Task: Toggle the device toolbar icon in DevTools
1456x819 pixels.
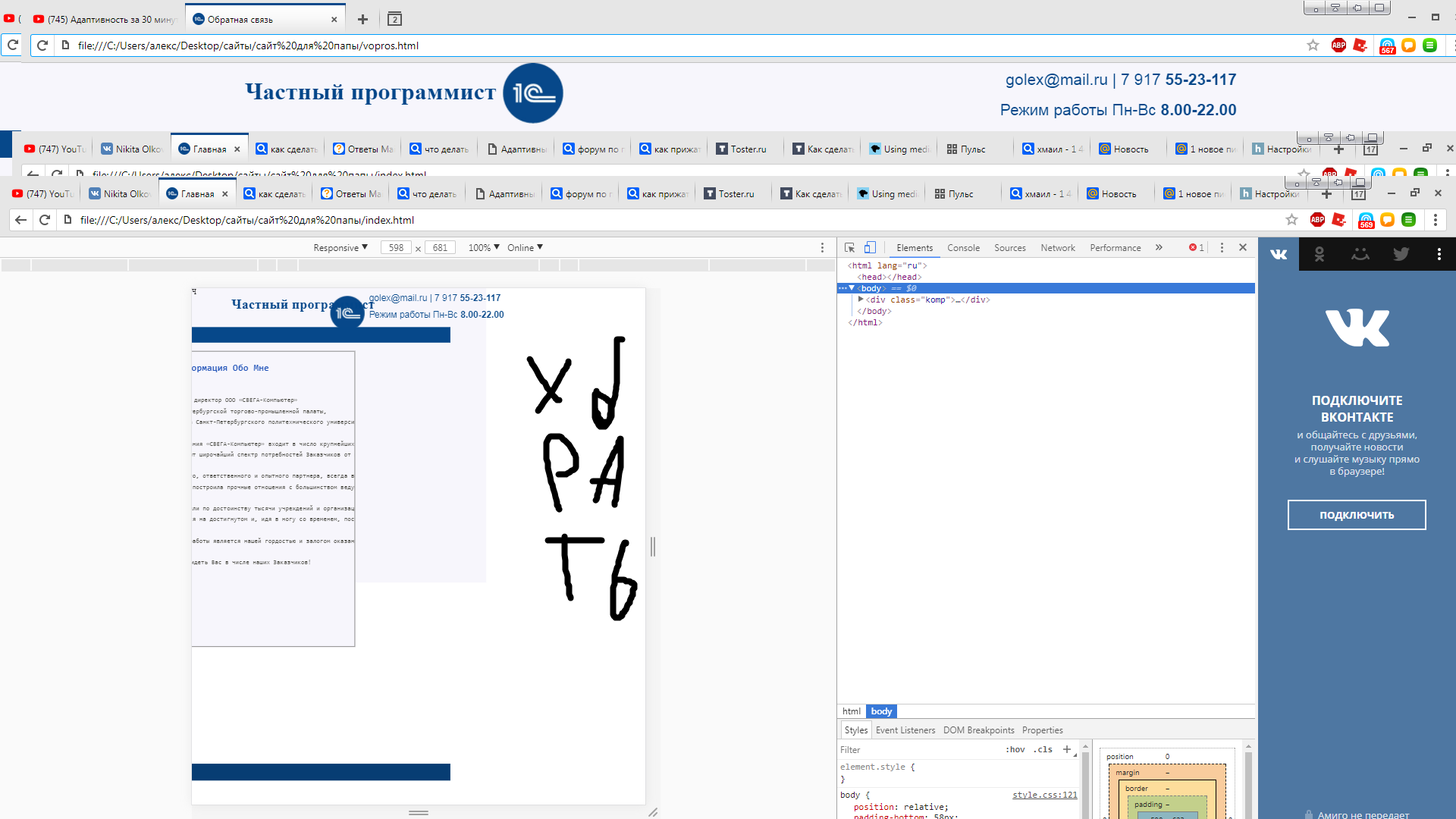Action: (x=870, y=248)
